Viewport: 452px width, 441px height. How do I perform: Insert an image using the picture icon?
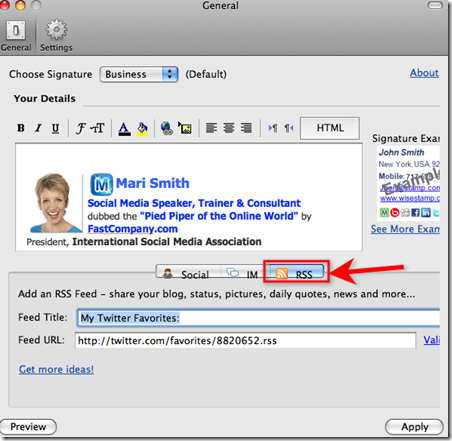pos(185,128)
